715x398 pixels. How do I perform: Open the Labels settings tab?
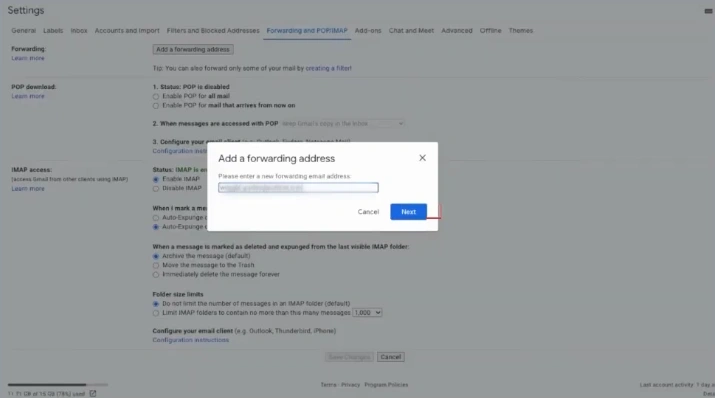[x=53, y=31]
